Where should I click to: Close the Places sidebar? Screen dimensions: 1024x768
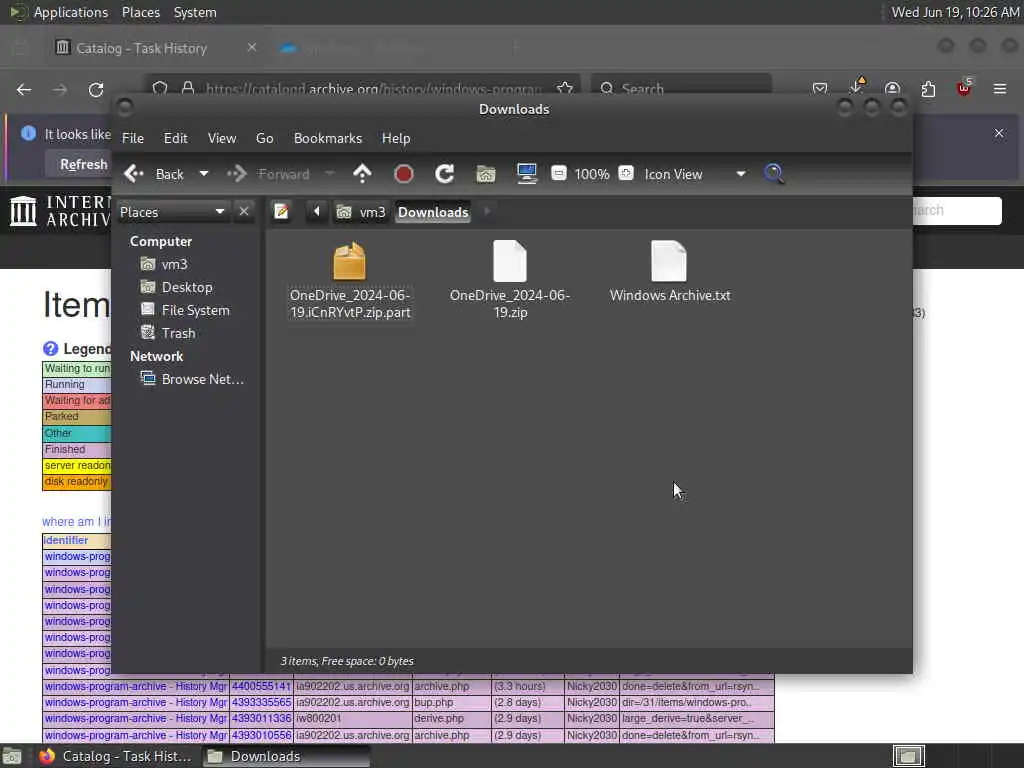(244, 212)
